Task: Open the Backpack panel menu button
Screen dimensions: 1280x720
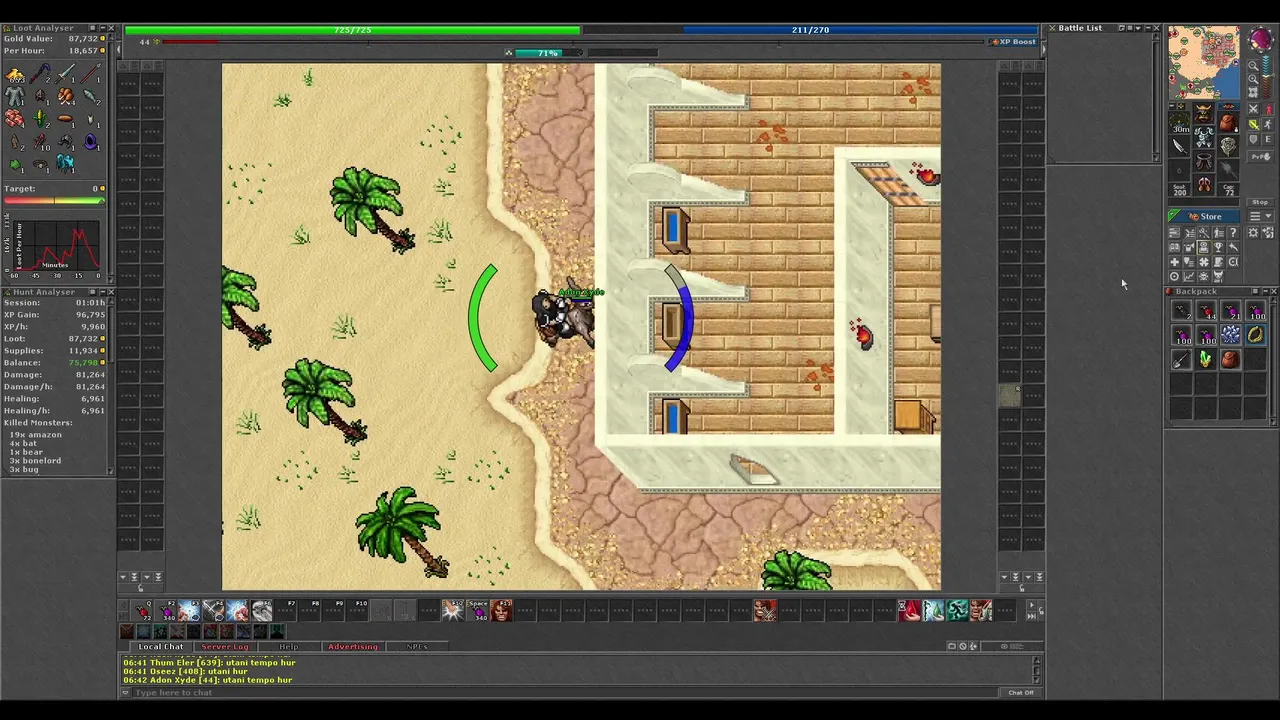Action: pyautogui.click(x=1254, y=291)
